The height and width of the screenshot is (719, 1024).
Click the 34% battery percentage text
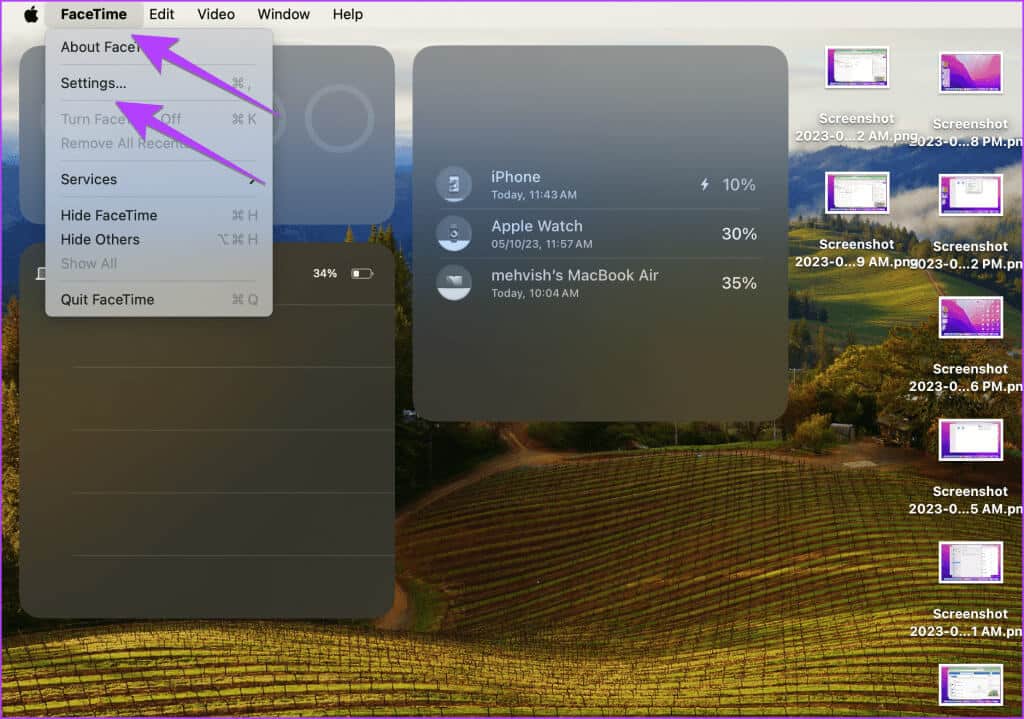(x=325, y=274)
